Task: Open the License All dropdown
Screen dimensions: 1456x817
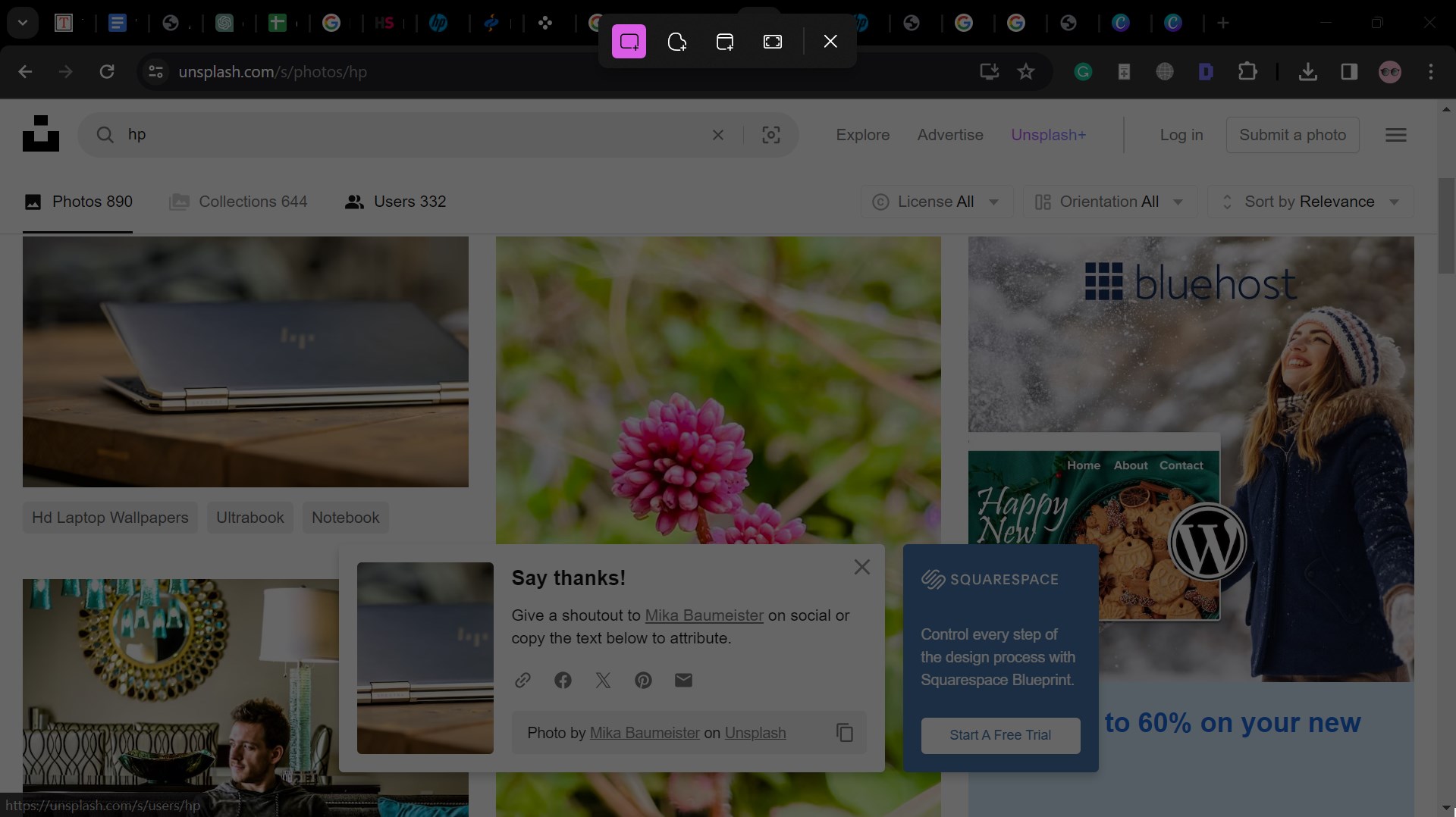Action: click(937, 202)
